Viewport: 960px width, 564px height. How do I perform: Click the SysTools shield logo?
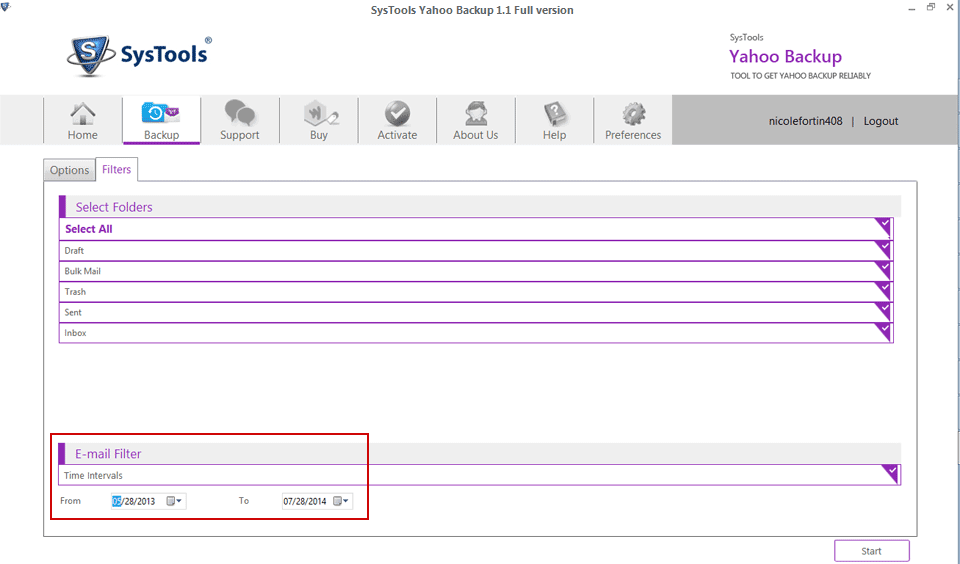(x=90, y=55)
